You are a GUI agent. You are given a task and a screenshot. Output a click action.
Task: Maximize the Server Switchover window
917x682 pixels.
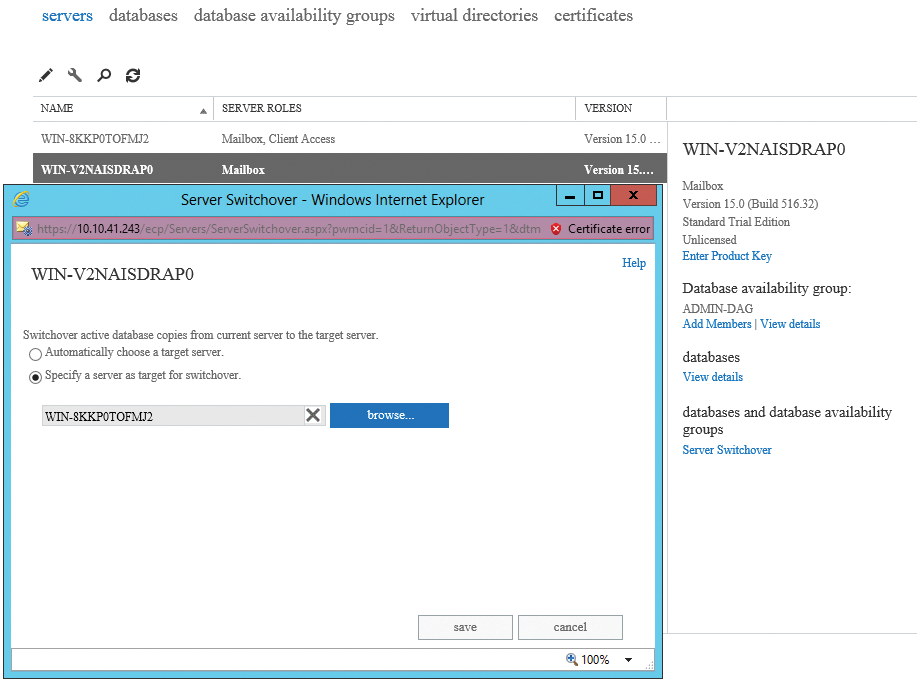point(598,195)
